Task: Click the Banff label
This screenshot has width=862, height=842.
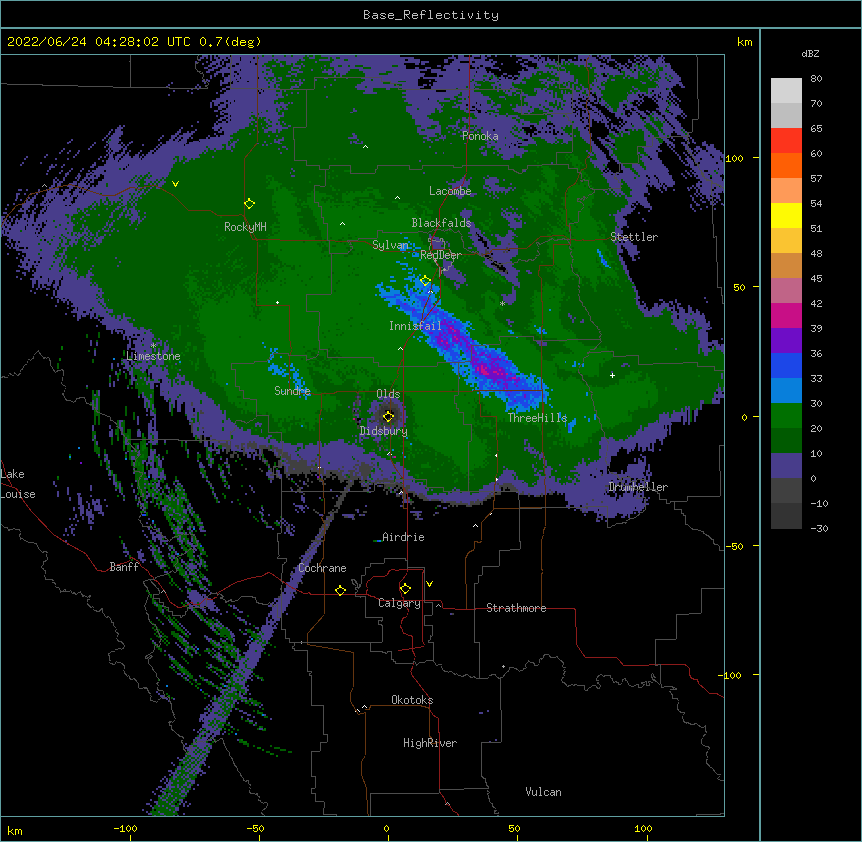Action: click(124, 567)
